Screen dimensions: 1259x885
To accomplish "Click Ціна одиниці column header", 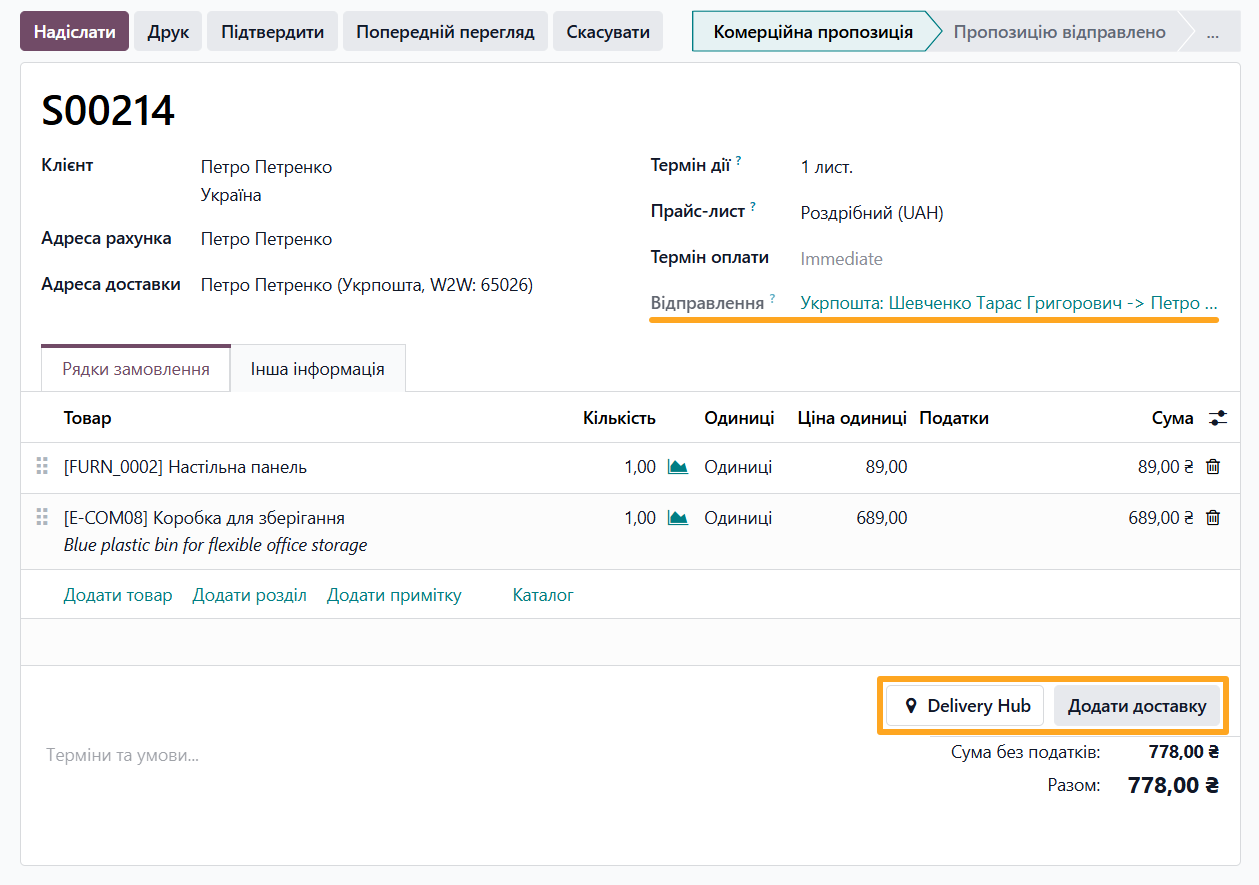I will click(x=852, y=418).
